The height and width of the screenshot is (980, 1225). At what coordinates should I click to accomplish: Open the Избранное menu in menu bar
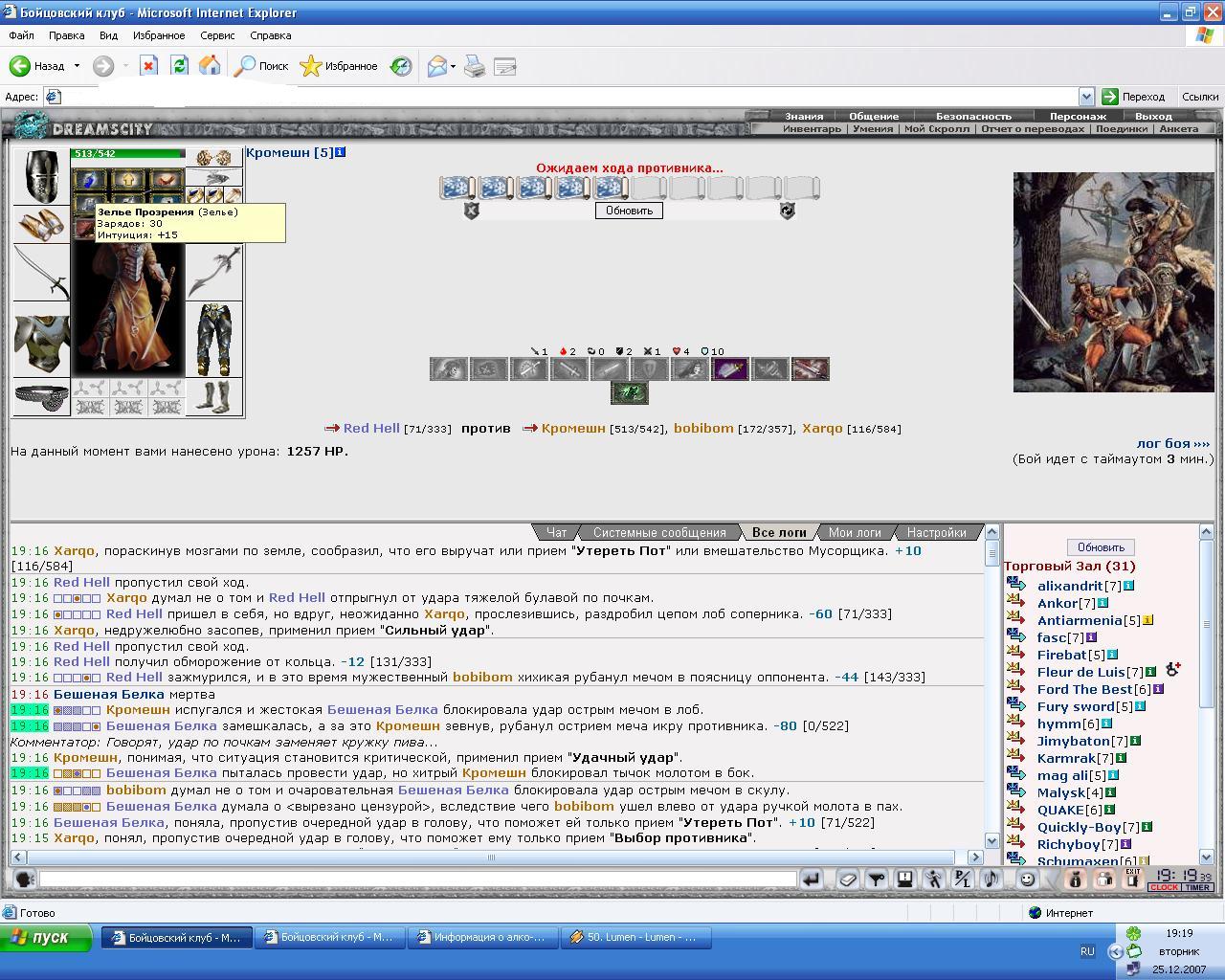coord(159,35)
